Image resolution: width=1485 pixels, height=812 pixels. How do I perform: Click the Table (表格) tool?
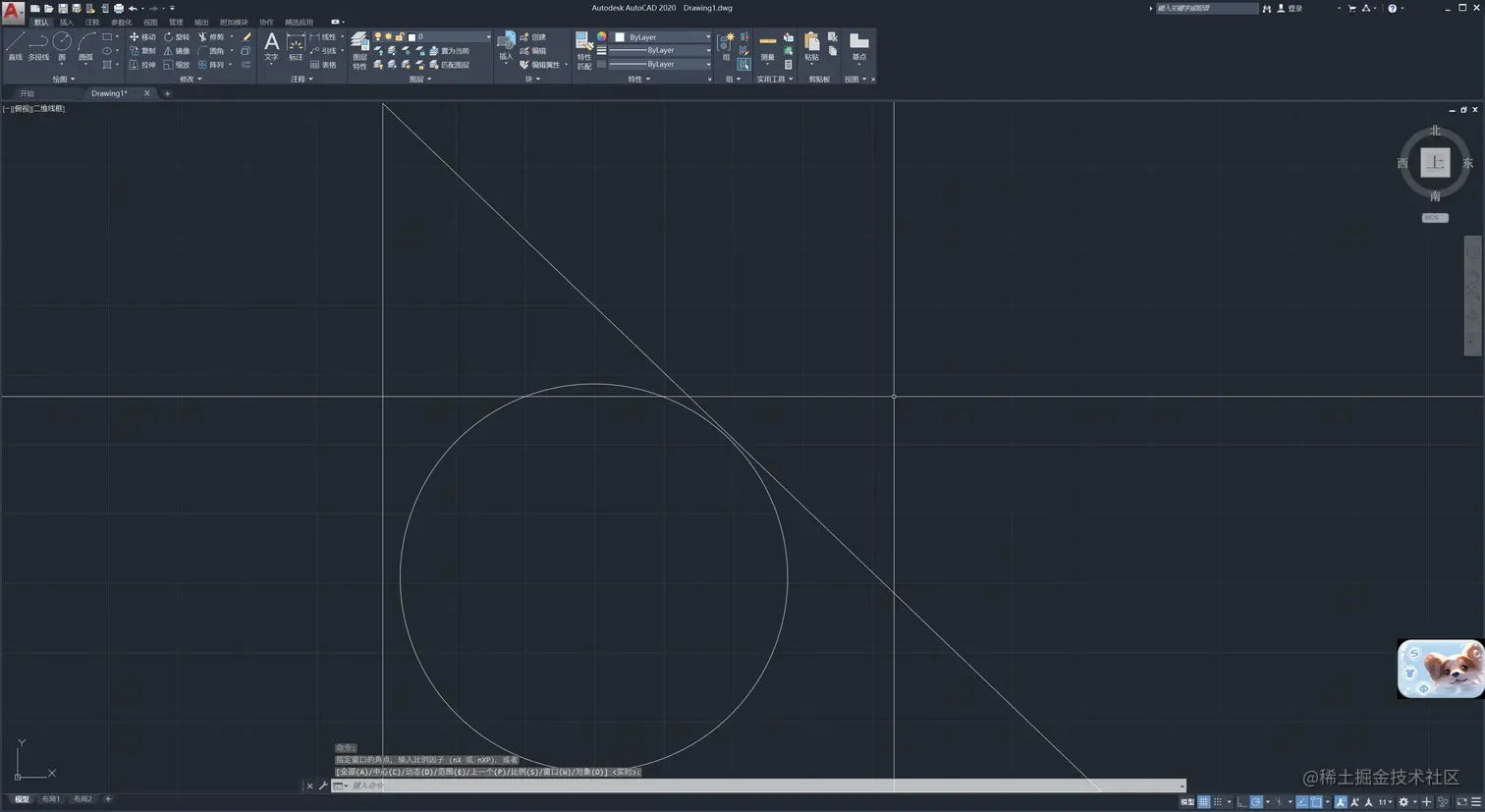(x=323, y=65)
